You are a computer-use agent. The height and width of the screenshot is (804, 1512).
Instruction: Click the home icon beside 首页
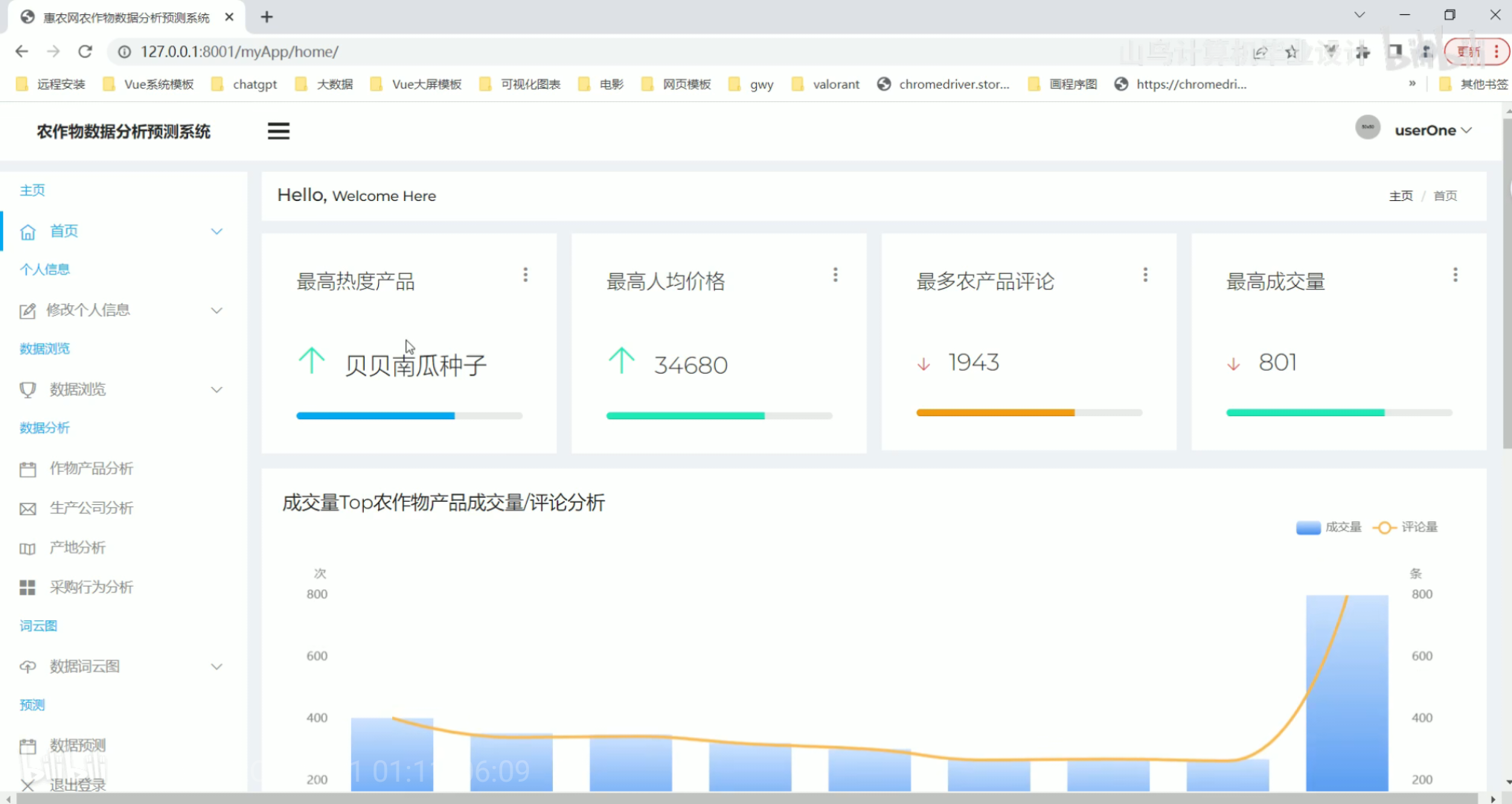tap(28, 232)
